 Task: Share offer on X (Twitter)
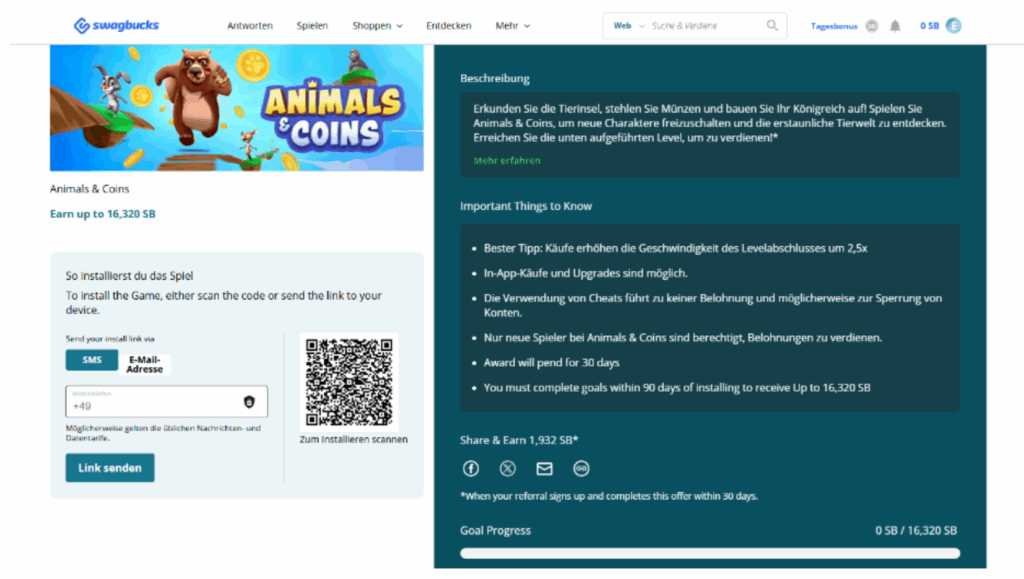[507, 468]
